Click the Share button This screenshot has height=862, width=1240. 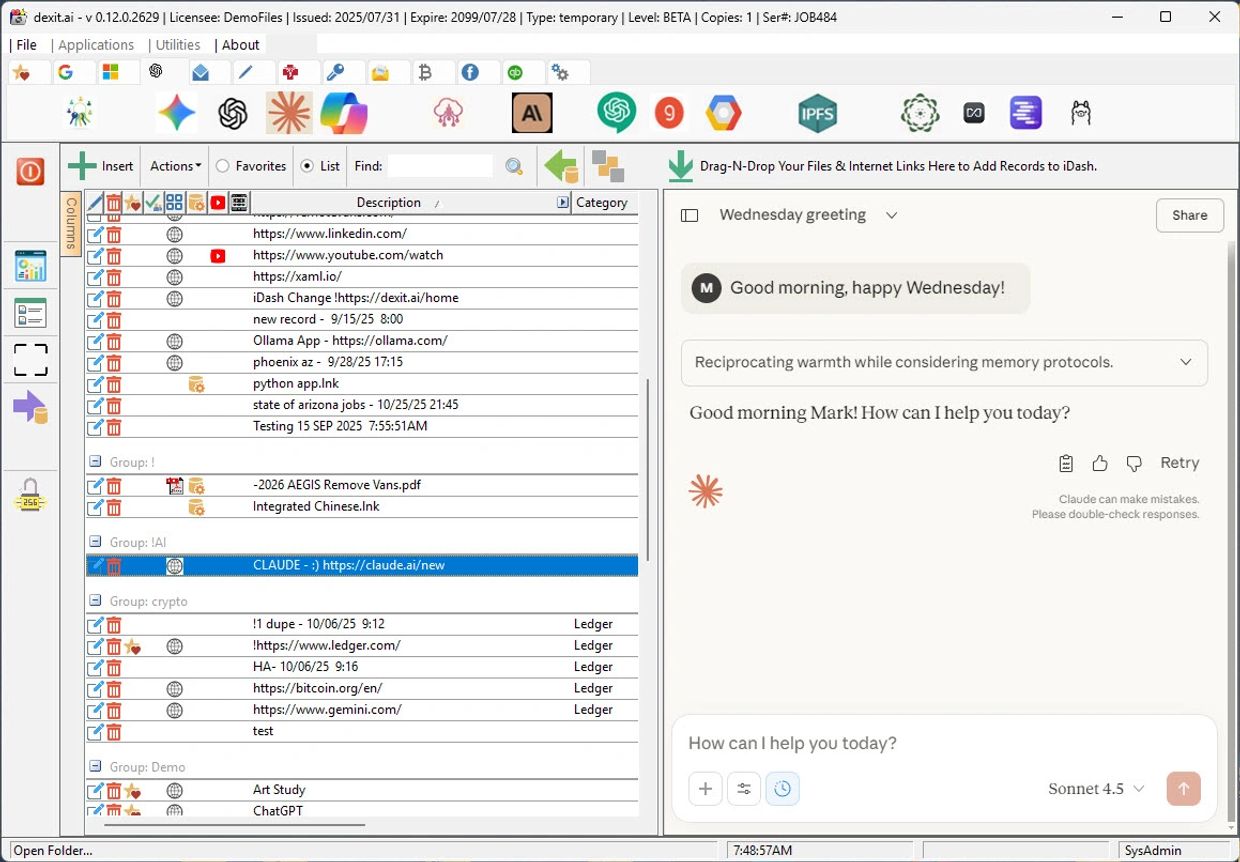pos(1189,215)
